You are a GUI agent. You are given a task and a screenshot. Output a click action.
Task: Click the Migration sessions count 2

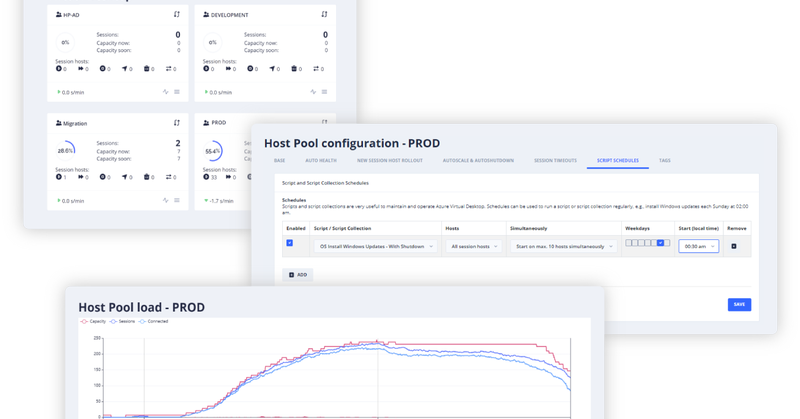tap(178, 143)
